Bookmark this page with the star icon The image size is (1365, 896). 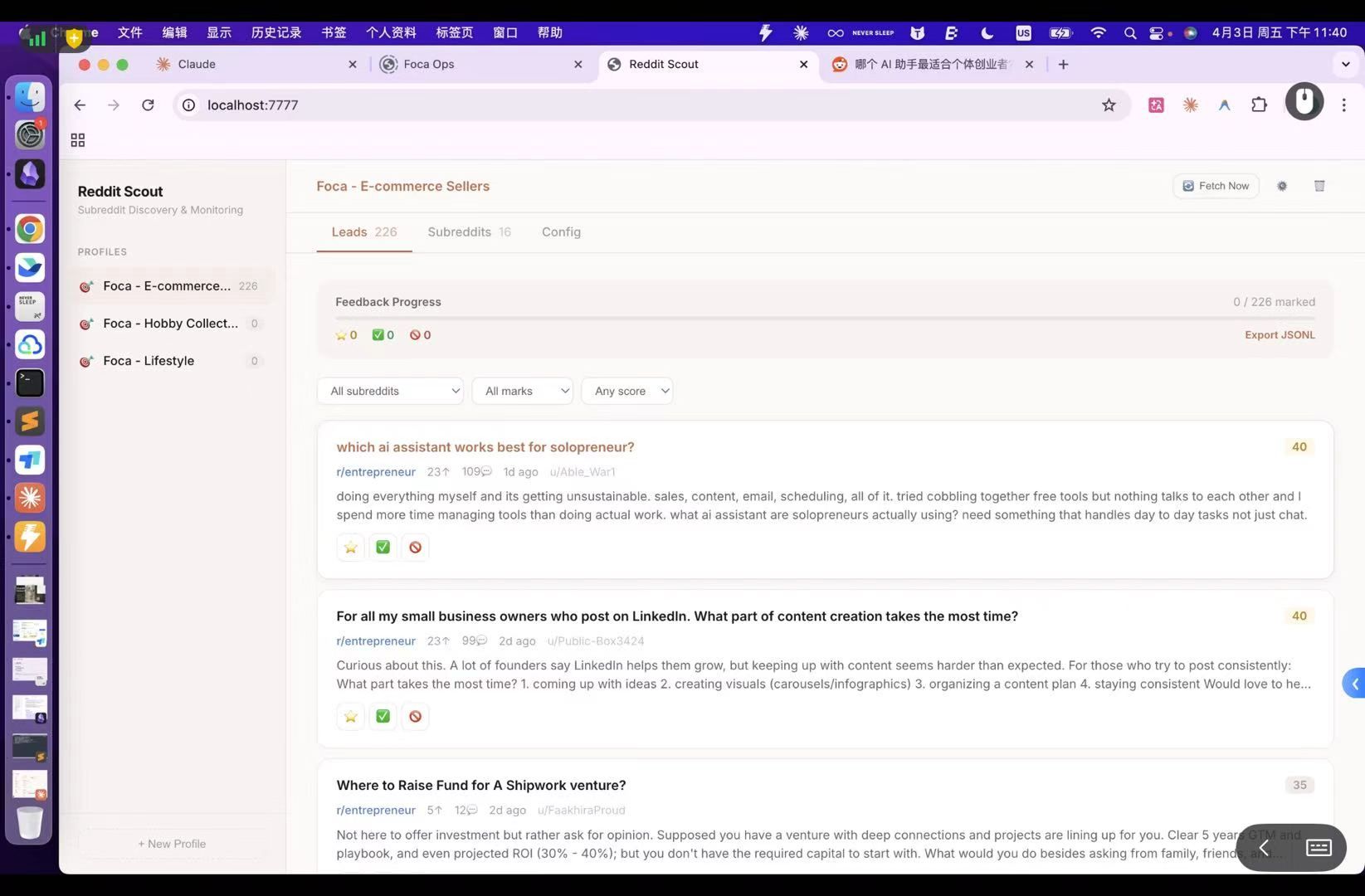pos(1109,105)
